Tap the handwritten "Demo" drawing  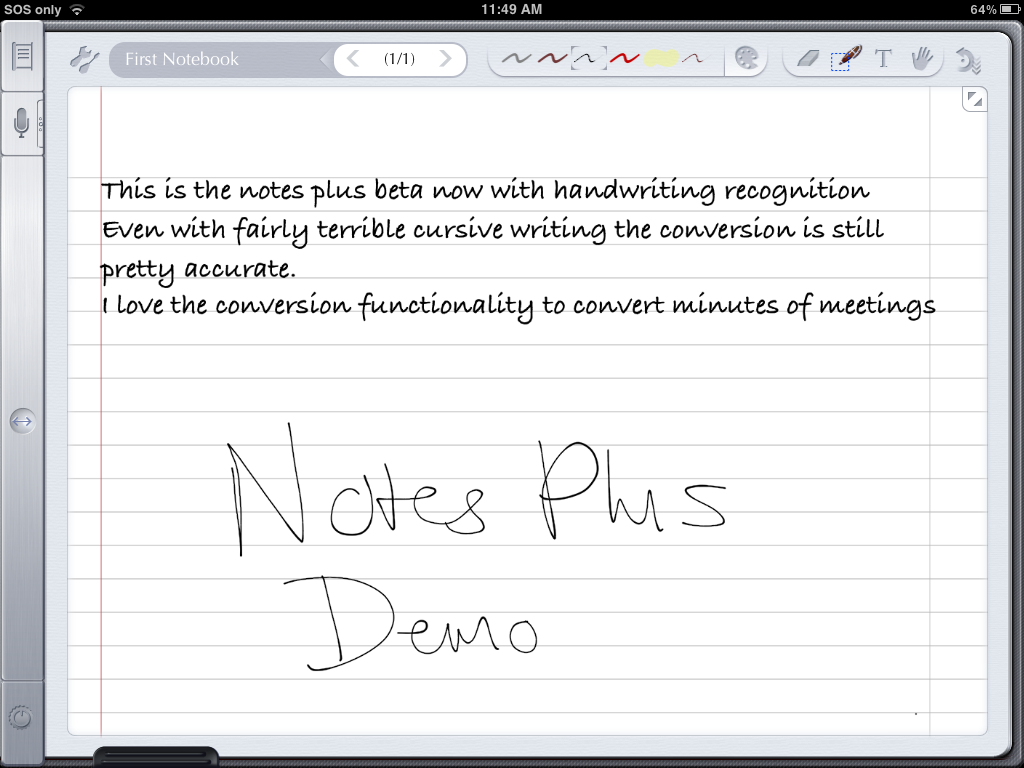click(411, 624)
